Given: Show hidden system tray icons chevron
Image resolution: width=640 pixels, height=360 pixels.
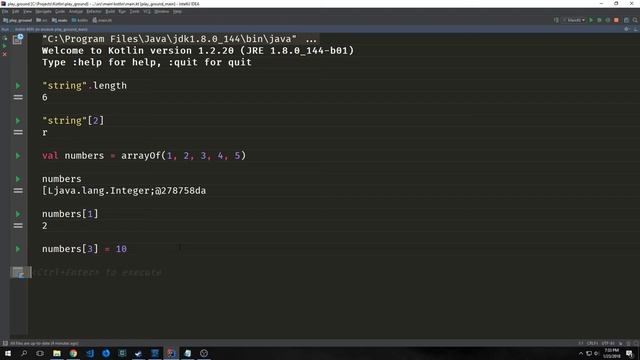Looking at the screenshot, I should (x=581, y=353).
